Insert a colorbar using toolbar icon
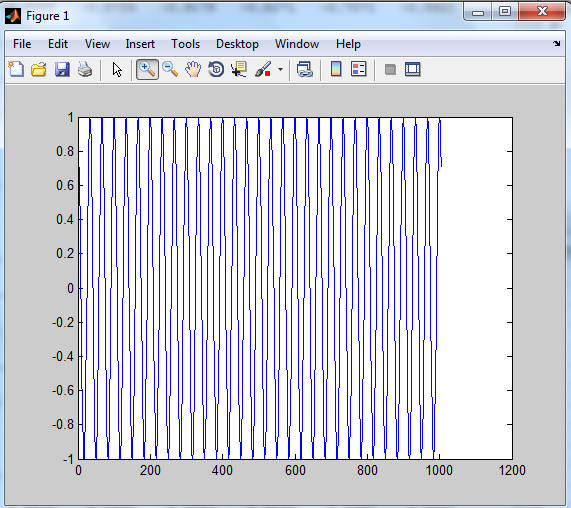This screenshot has height=508, width=571. tap(336, 69)
